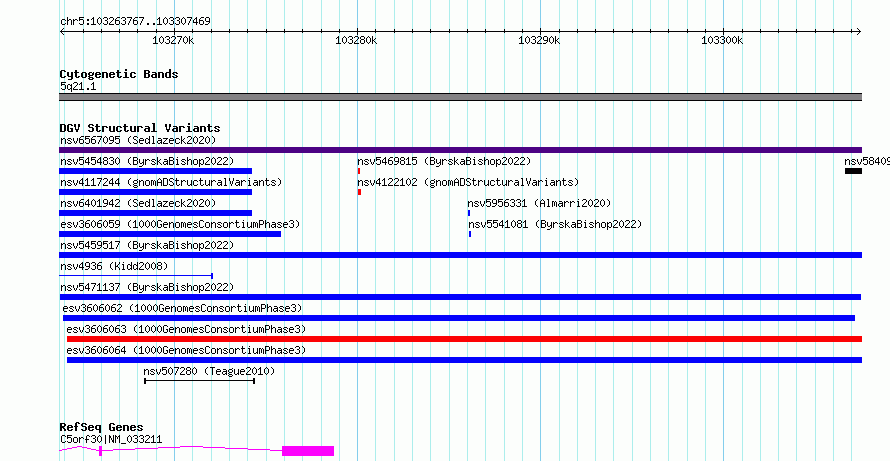
Task: Select the C5orf30|NM_033211 gene label
Action: (x=111, y=439)
